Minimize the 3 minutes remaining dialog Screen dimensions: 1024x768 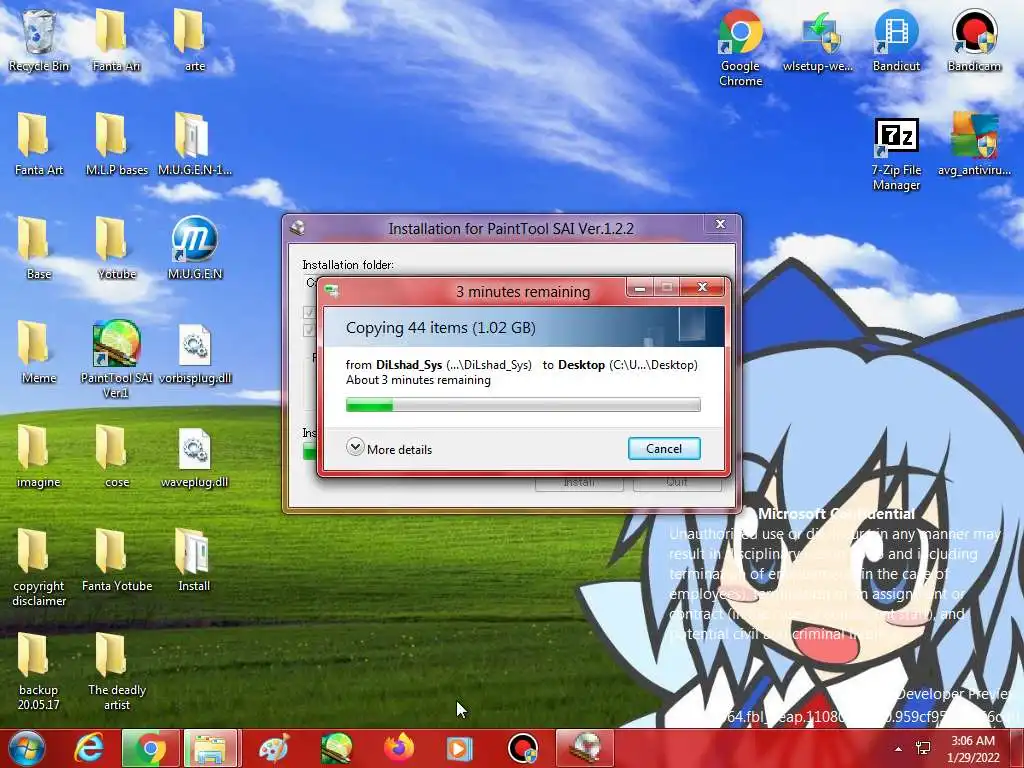point(640,287)
